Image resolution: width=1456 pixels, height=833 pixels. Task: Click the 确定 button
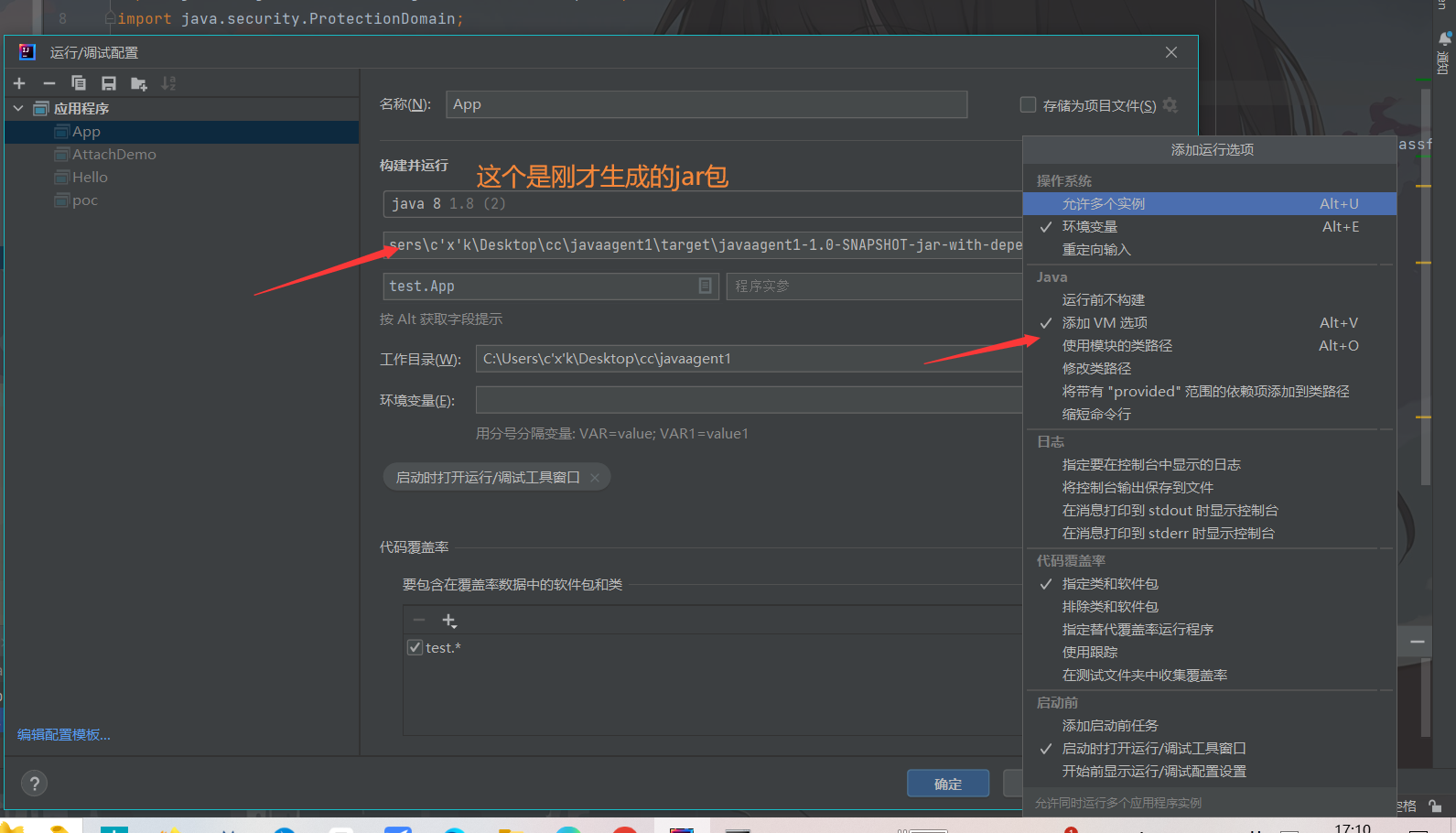[948, 784]
